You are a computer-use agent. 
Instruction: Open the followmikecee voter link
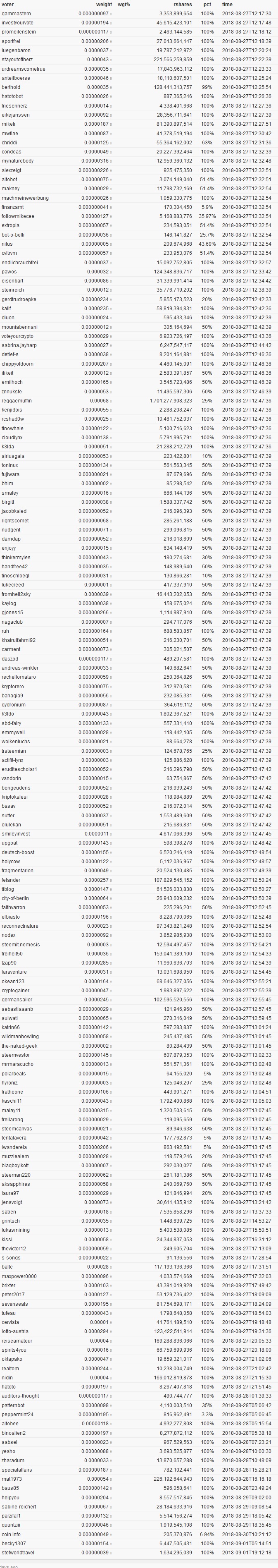pos(18,216)
